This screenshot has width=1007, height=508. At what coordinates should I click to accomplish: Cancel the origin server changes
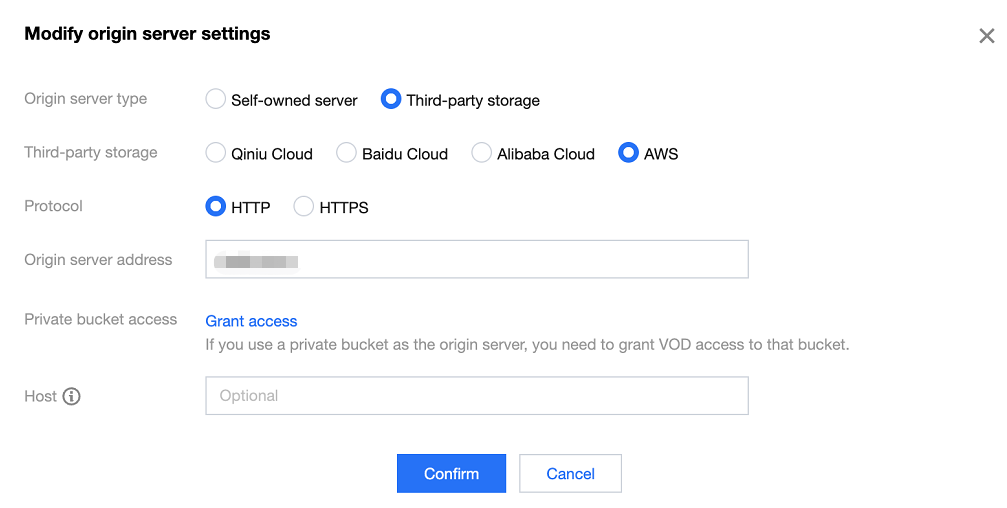click(x=570, y=474)
